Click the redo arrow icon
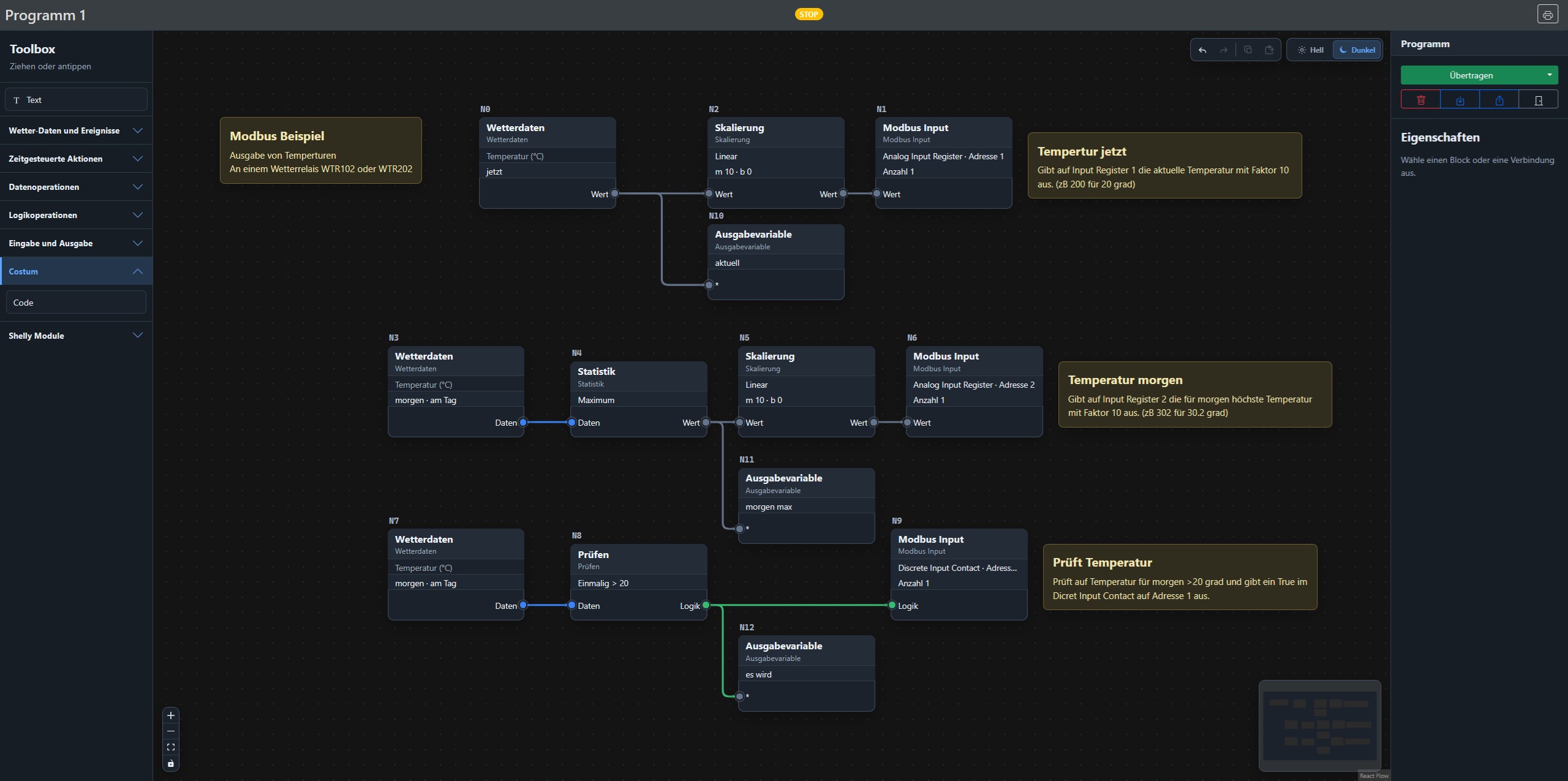 pos(1224,50)
